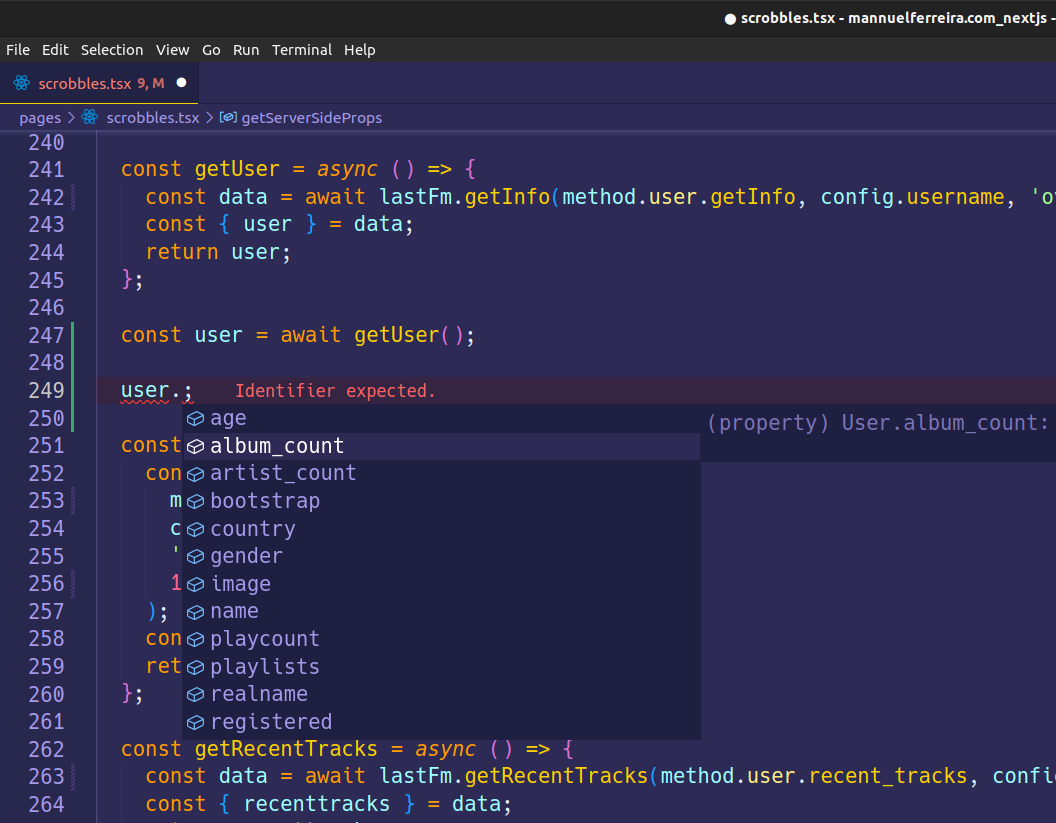Select the realname suggestion
The height and width of the screenshot is (823, 1056).
pyautogui.click(x=442, y=694)
